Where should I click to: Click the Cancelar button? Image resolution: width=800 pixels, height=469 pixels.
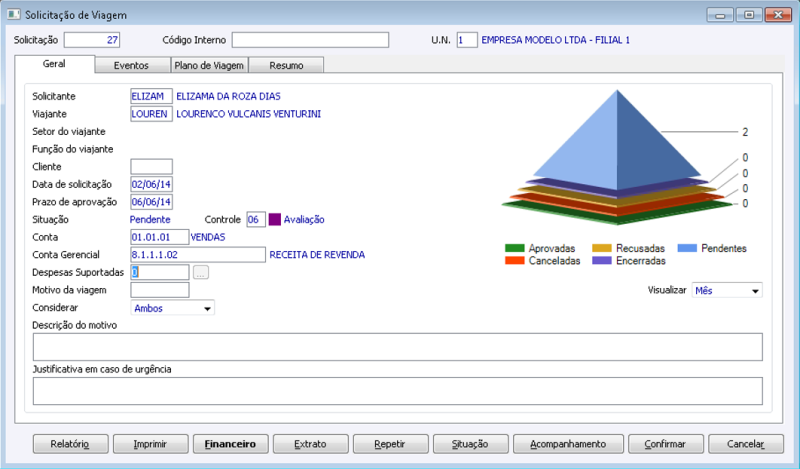pos(746,444)
